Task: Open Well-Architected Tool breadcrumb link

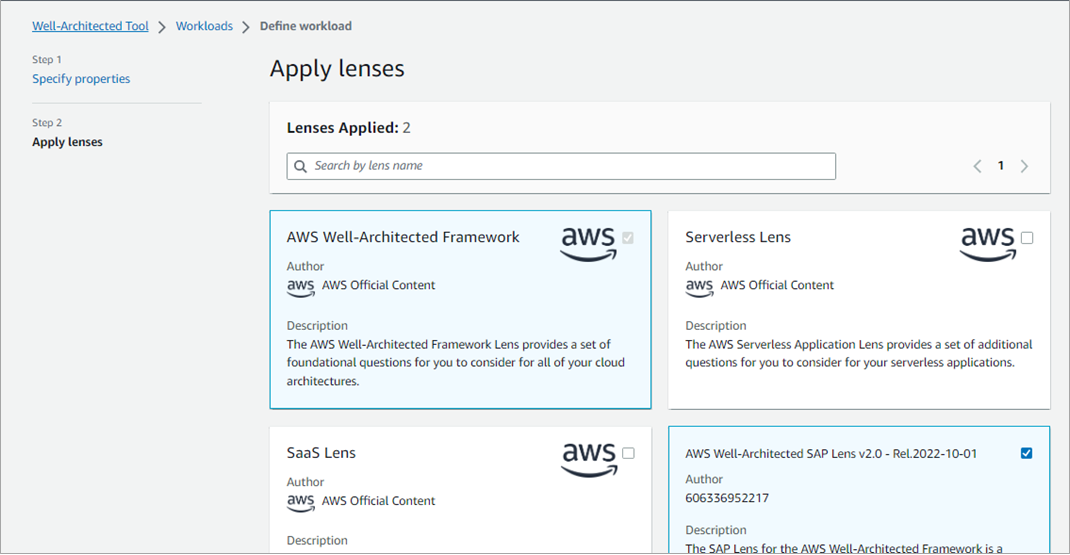Action: [90, 26]
